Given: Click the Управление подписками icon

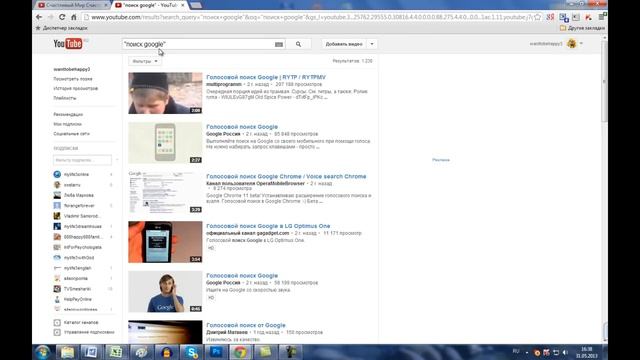Looking at the screenshot, I should [x=57, y=332].
